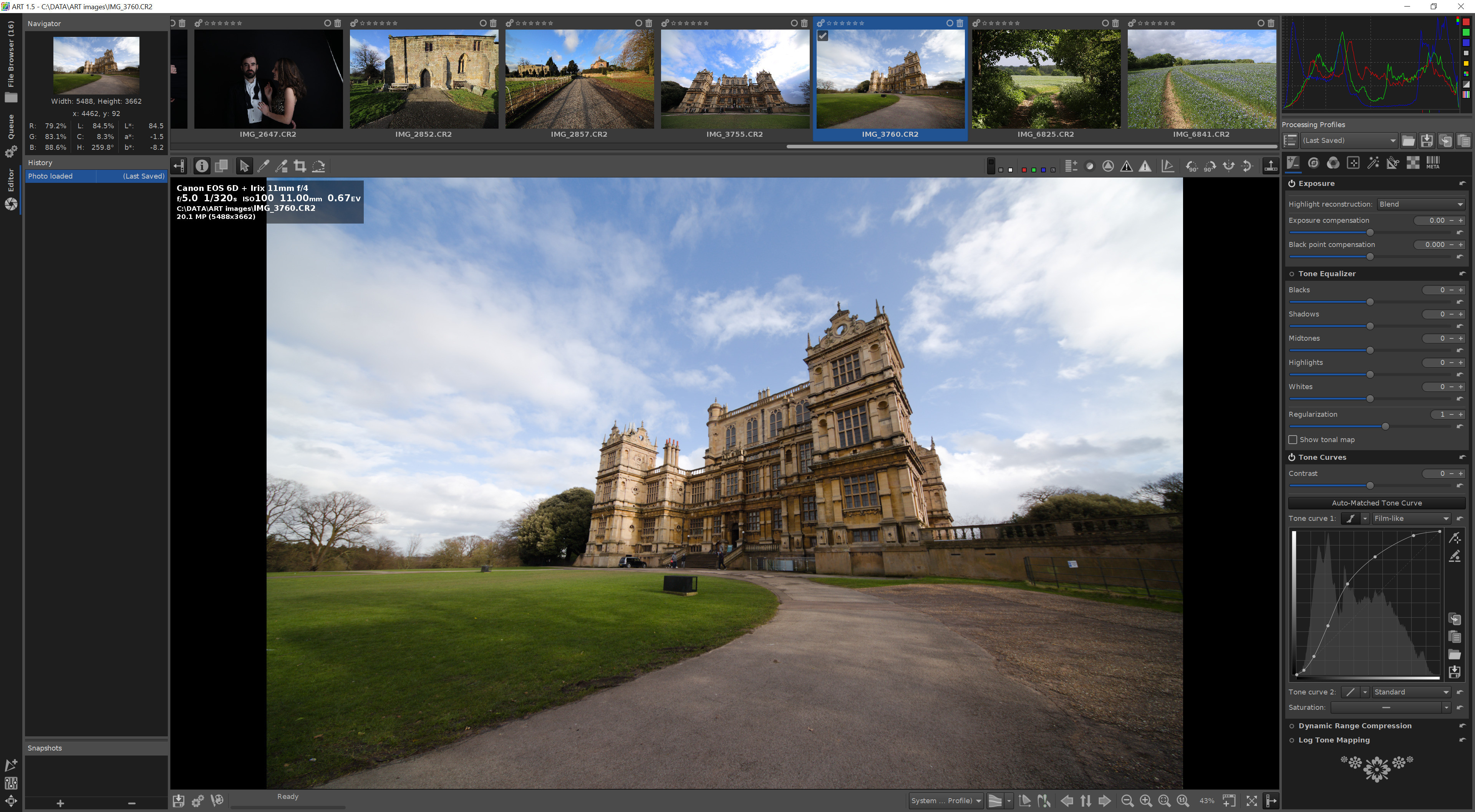Enable the Show tonal map checkbox
Screen dimensions: 1475x812
point(1292,440)
